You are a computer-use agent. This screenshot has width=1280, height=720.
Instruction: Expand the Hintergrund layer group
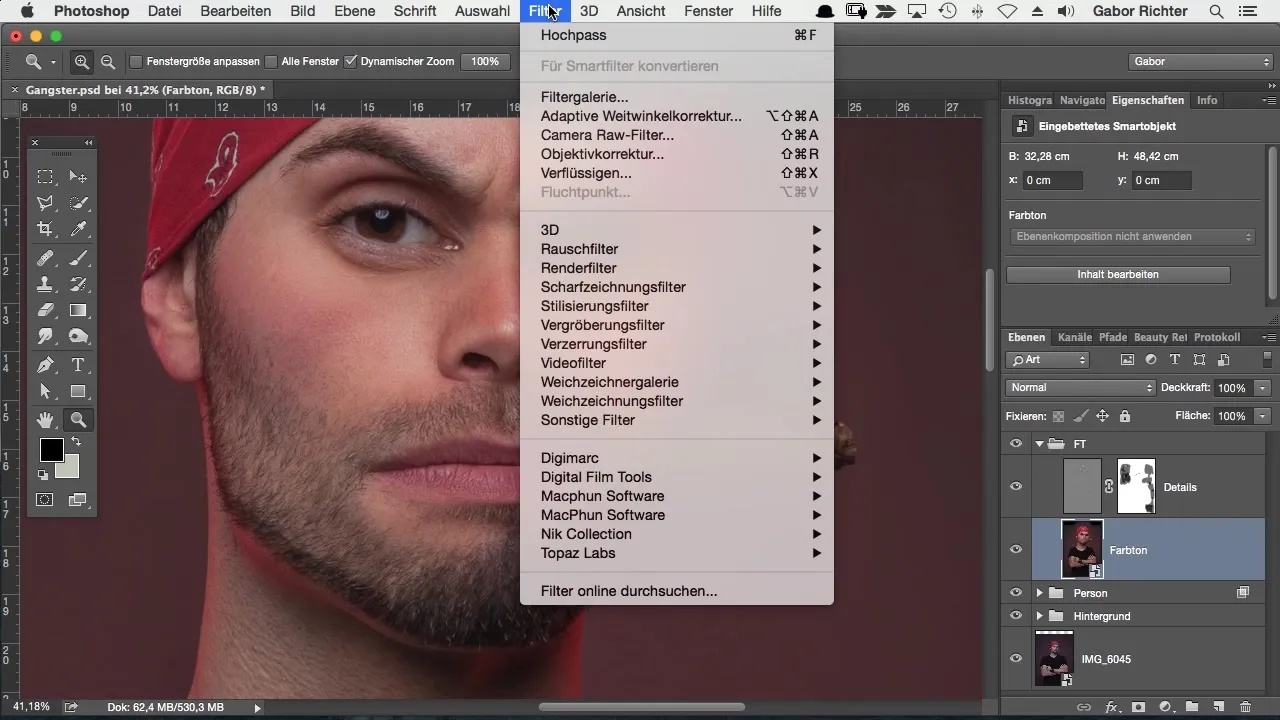click(x=1040, y=616)
